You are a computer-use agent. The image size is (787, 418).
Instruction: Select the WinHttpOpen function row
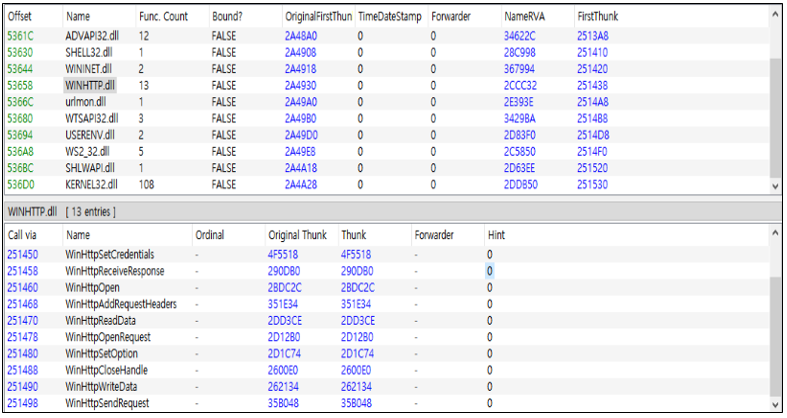point(386,288)
